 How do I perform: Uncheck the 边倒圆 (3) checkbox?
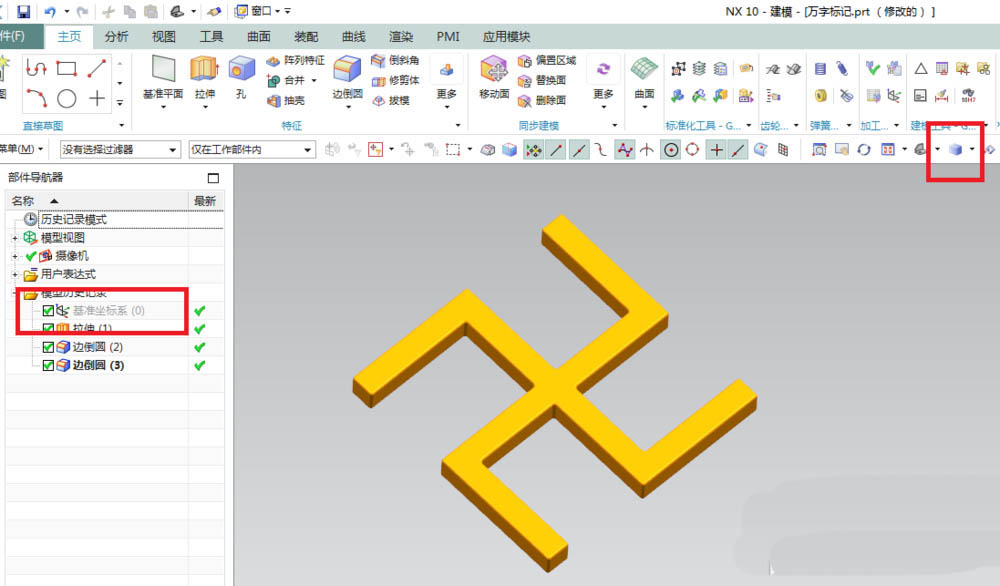tap(48, 365)
